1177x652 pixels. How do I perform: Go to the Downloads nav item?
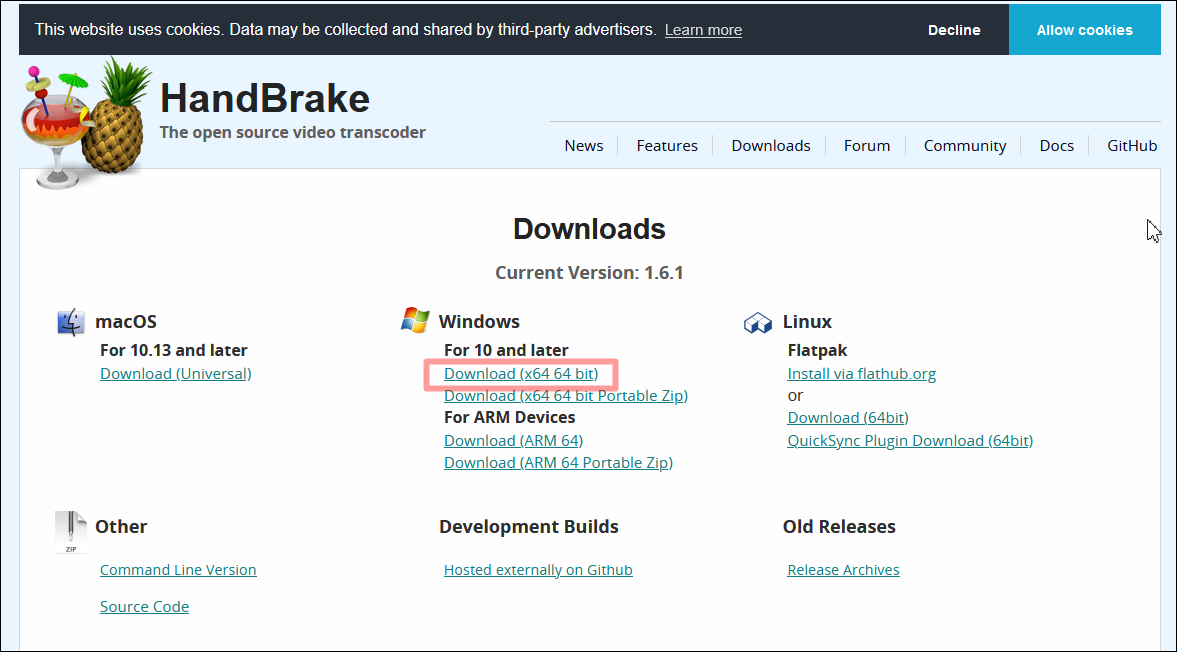point(771,146)
